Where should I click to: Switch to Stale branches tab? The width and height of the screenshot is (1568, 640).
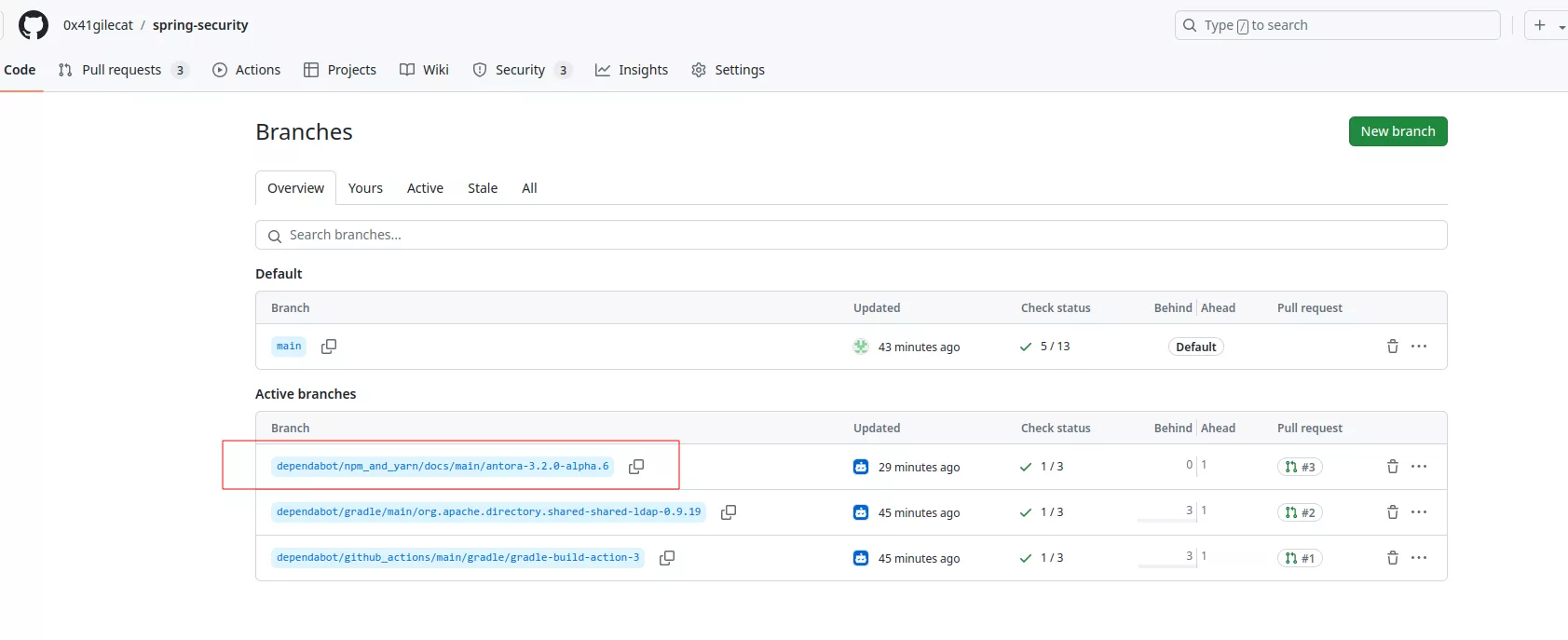tap(483, 188)
